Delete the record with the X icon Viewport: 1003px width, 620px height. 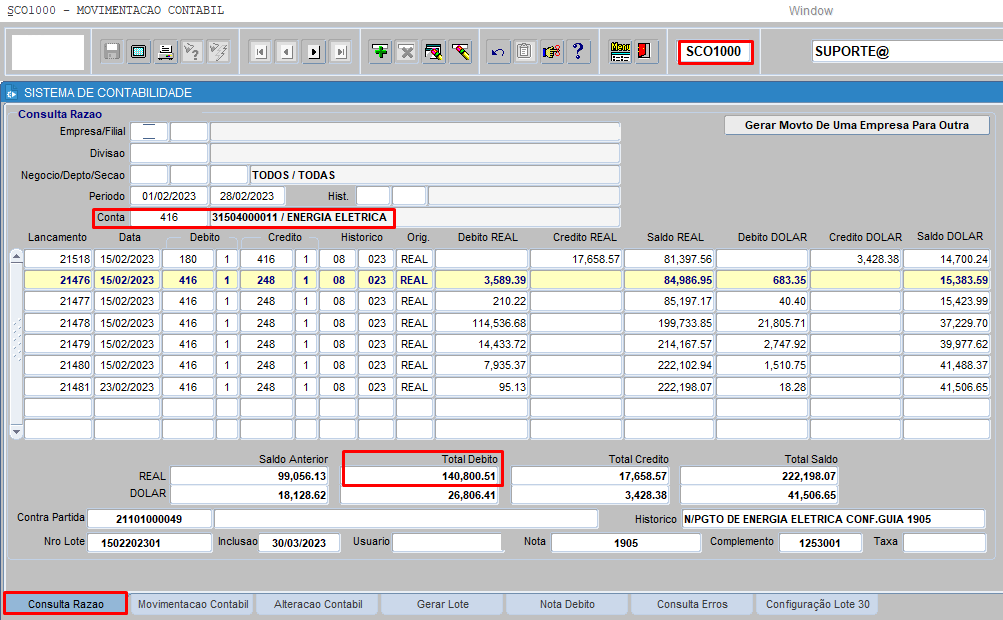click(x=407, y=52)
